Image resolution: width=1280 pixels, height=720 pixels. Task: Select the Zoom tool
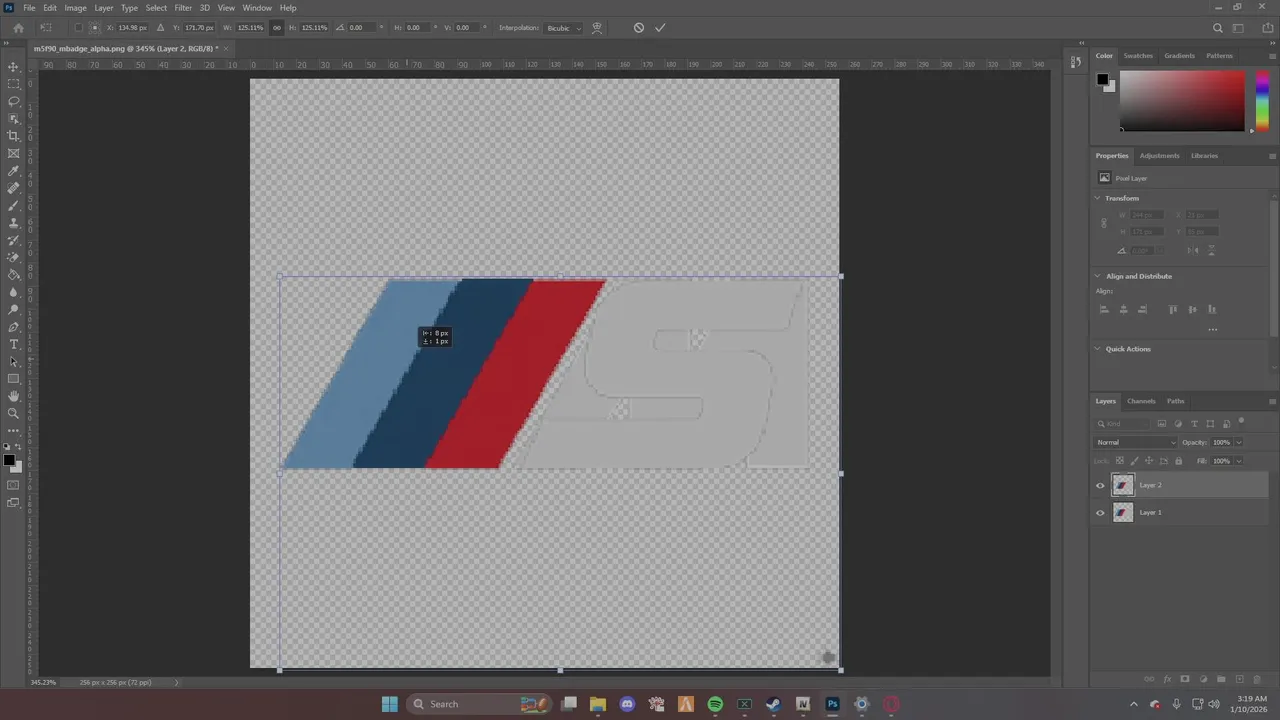tap(14, 413)
